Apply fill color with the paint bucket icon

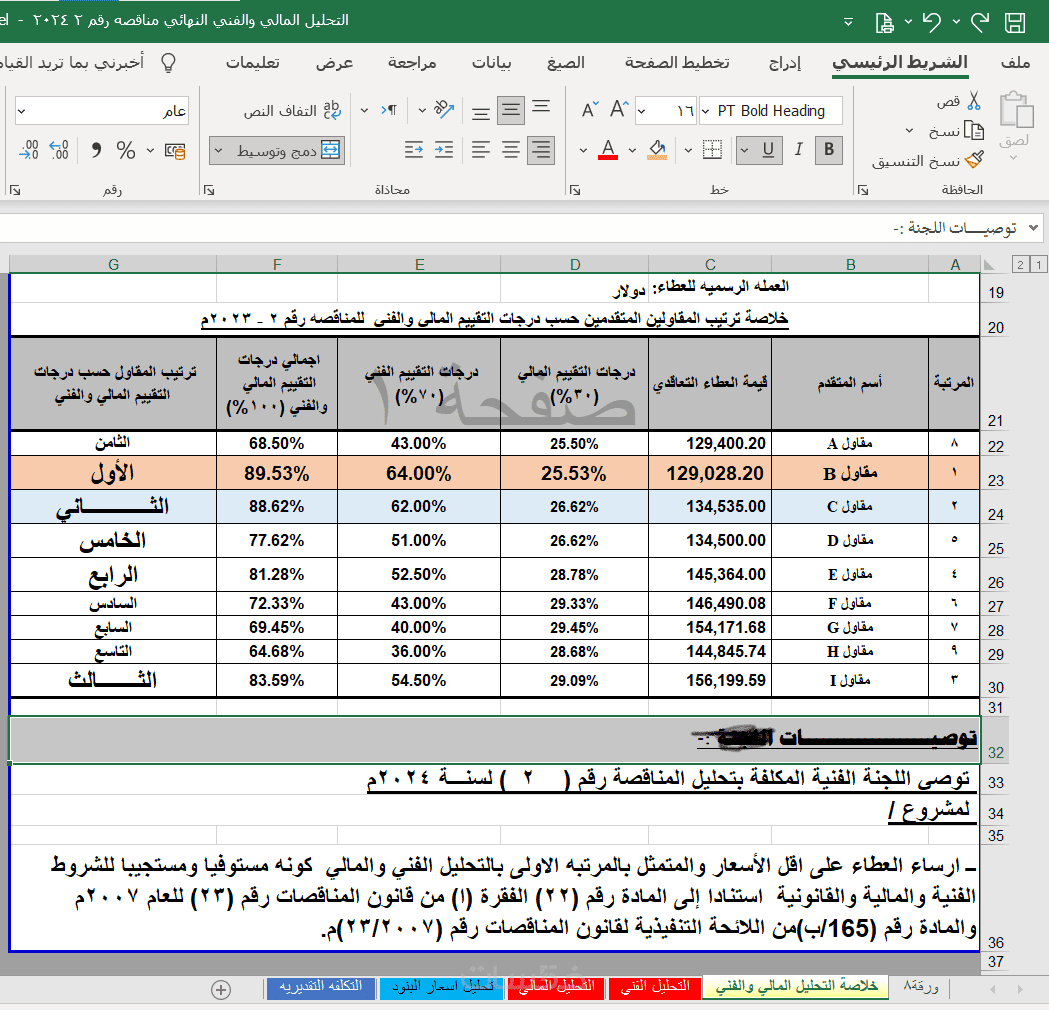point(657,150)
